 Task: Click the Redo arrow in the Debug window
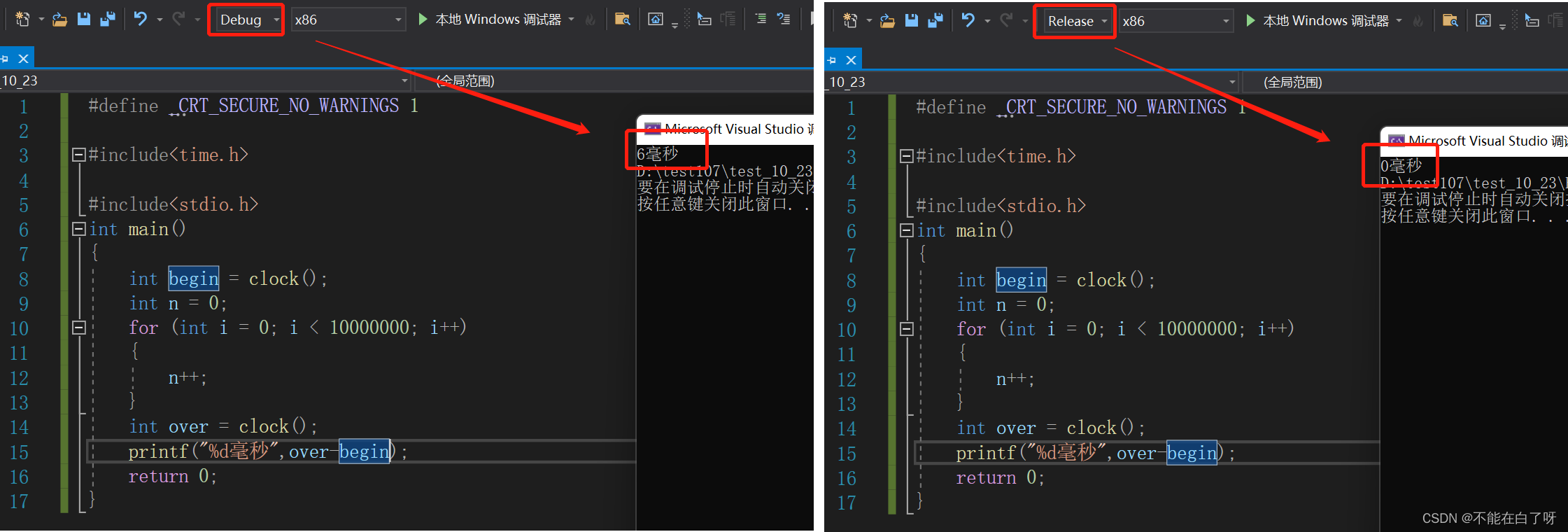point(179,19)
